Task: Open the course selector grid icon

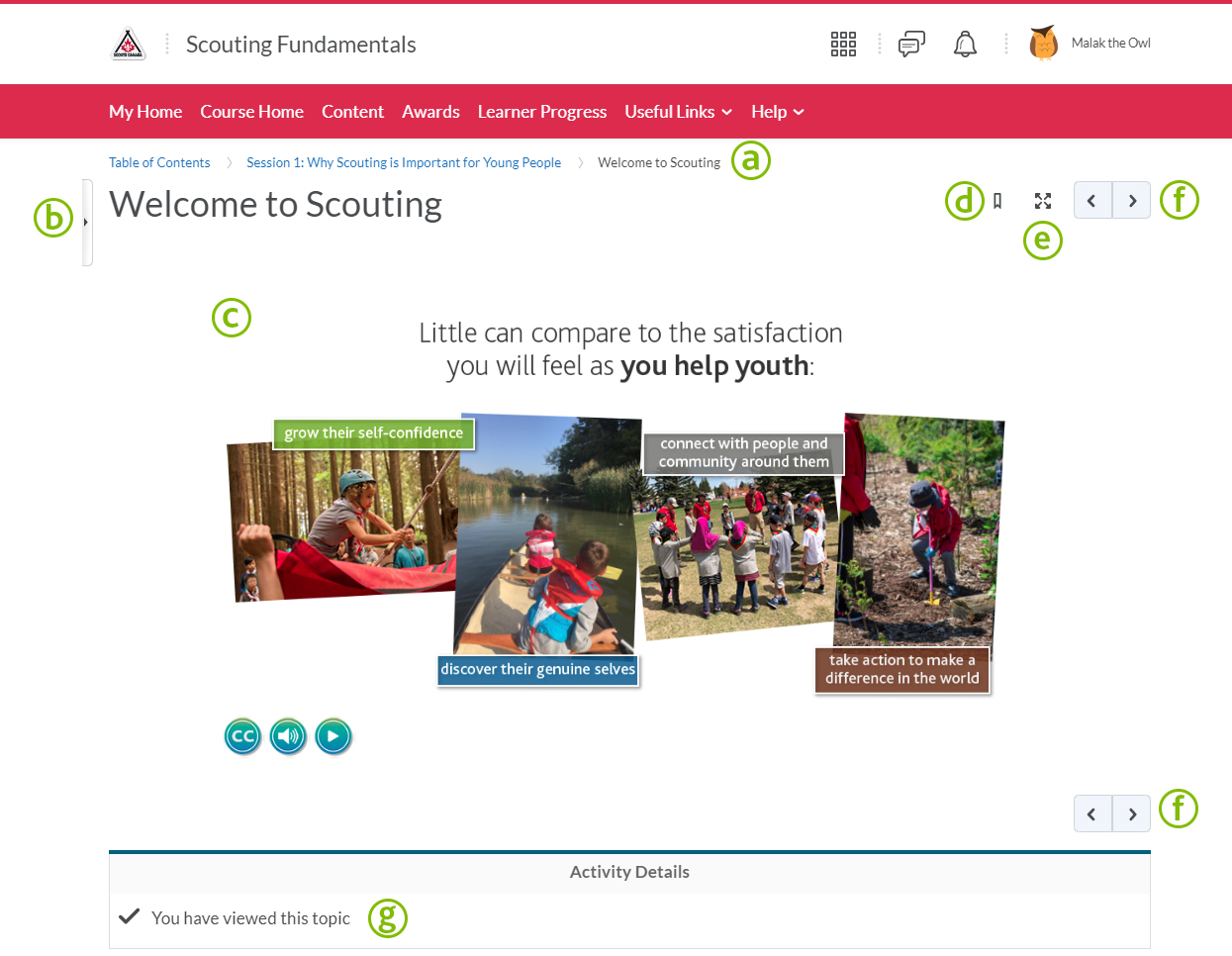Action: tap(843, 44)
